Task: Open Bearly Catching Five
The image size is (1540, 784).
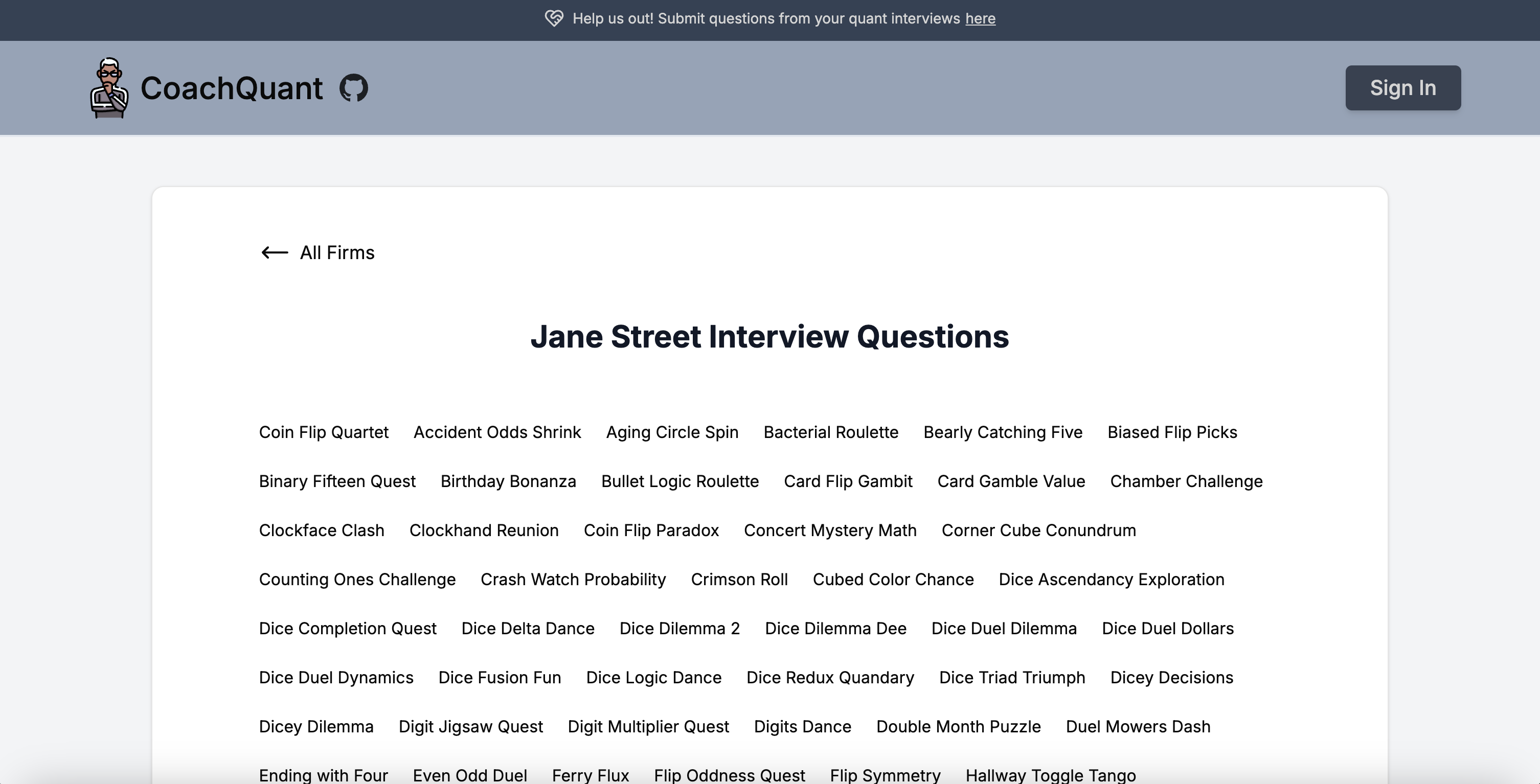Action: pyautogui.click(x=1003, y=432)
